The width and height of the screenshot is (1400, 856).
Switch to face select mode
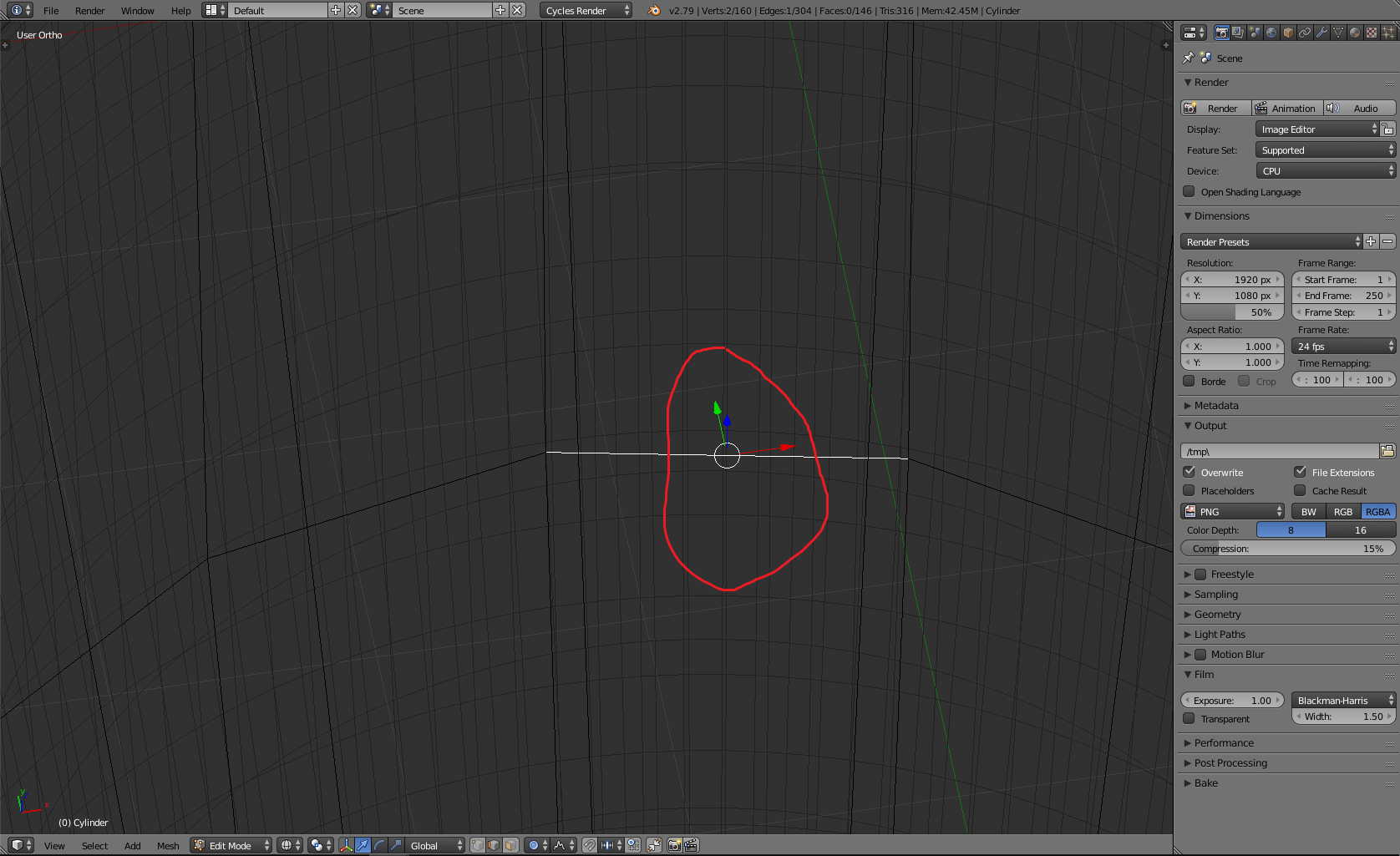(x=510, y=844)
